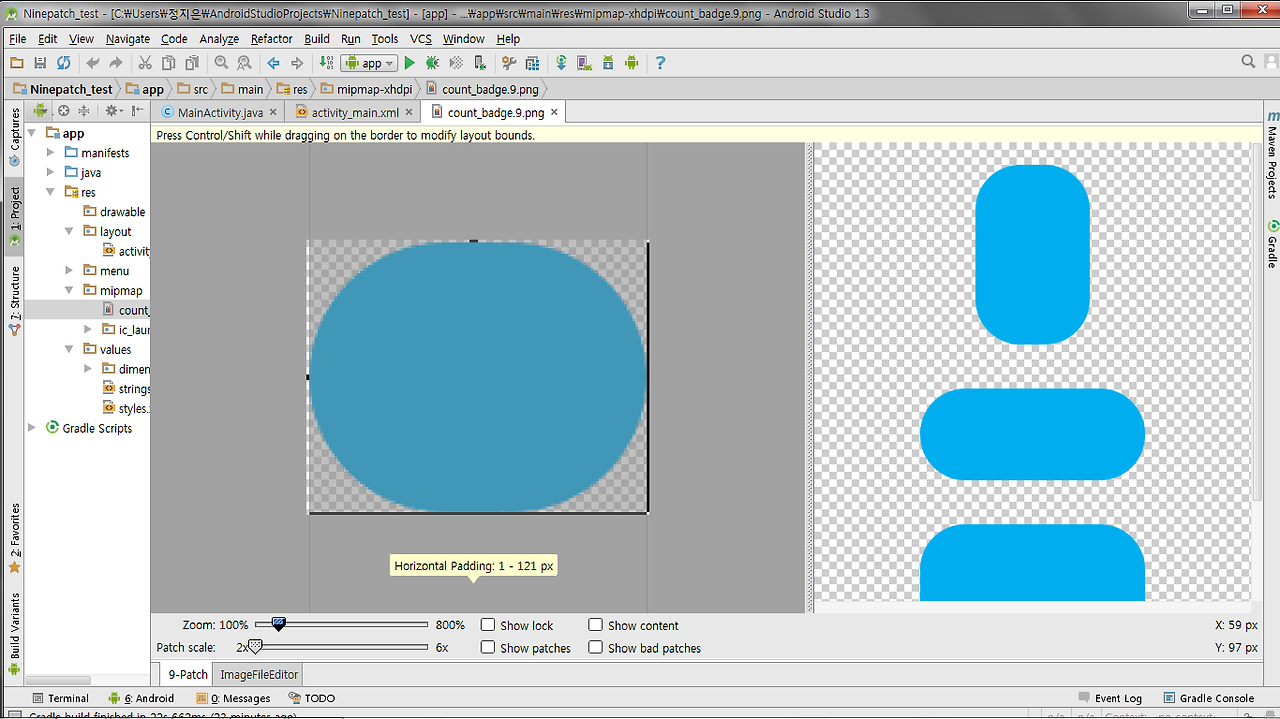The height and width of the screenshot is (719, 1280).
Task: Open the Gradle Console panel button
Action: 1208,698
